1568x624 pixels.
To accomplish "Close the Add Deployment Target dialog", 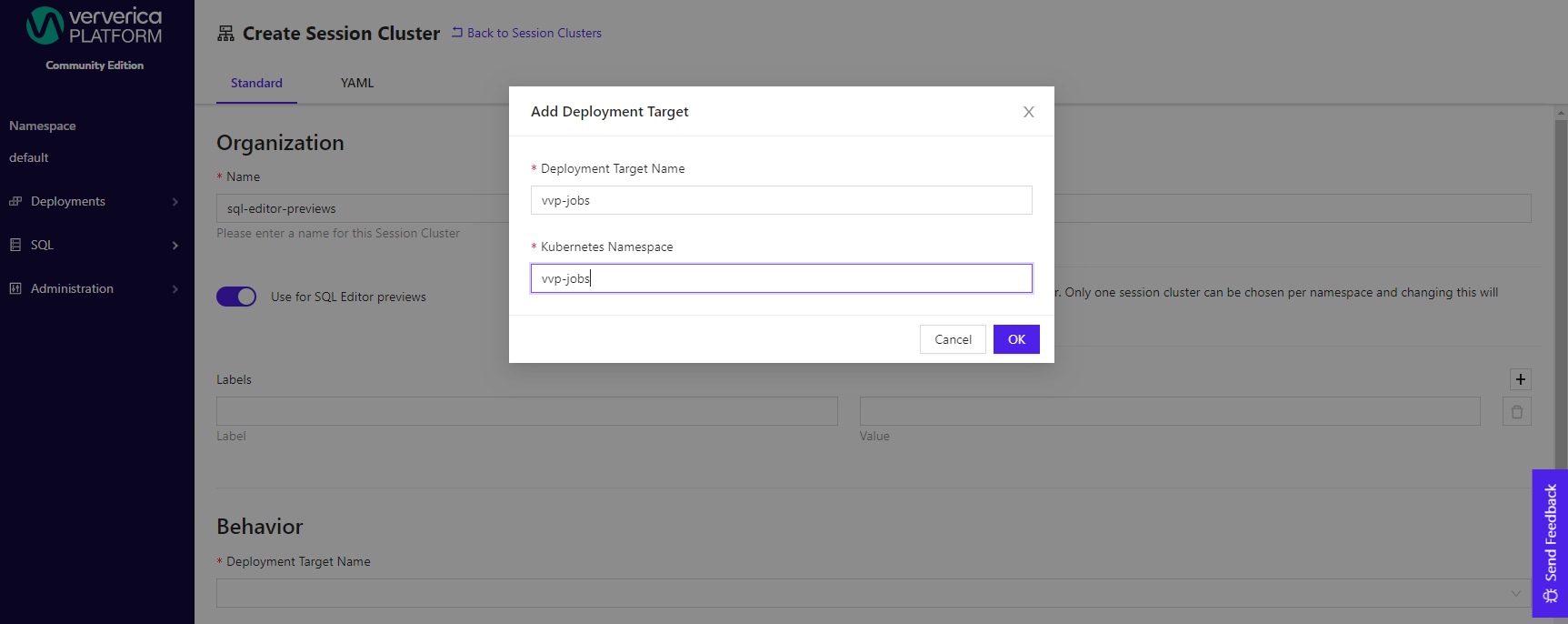I will pos(1029,112).
